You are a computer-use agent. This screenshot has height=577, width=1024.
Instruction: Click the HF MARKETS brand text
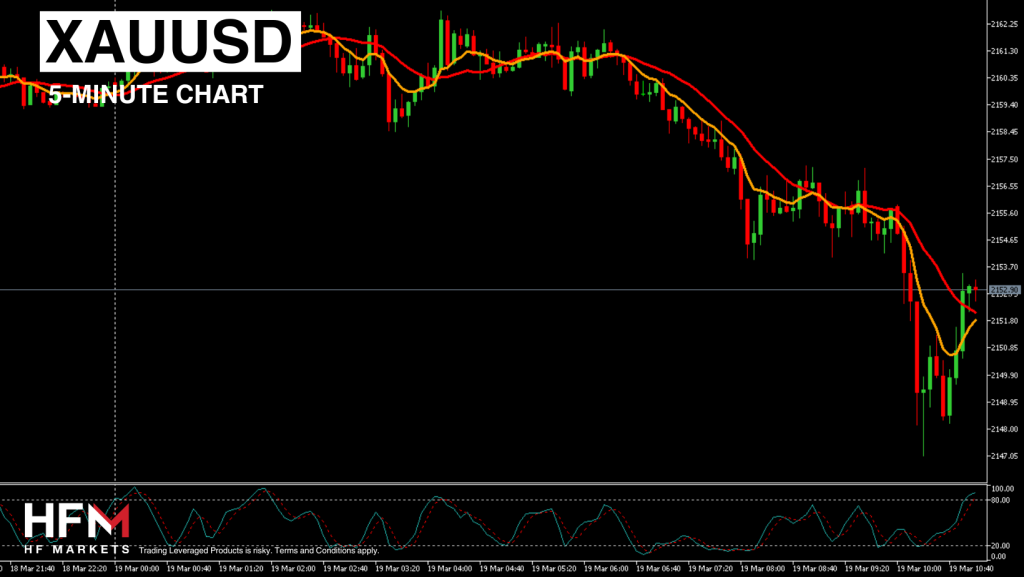pyautogui.click(x=76, y=549)
